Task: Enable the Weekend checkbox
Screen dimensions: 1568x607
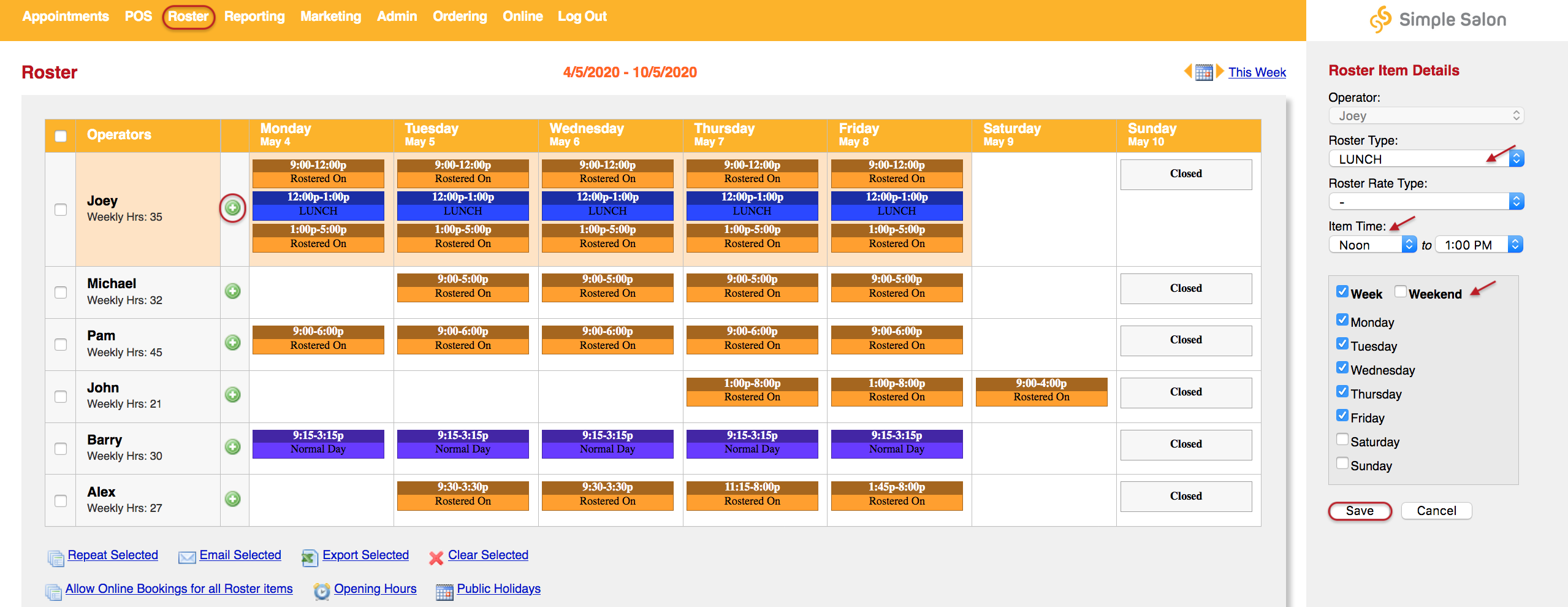Action: [1400, 291]
